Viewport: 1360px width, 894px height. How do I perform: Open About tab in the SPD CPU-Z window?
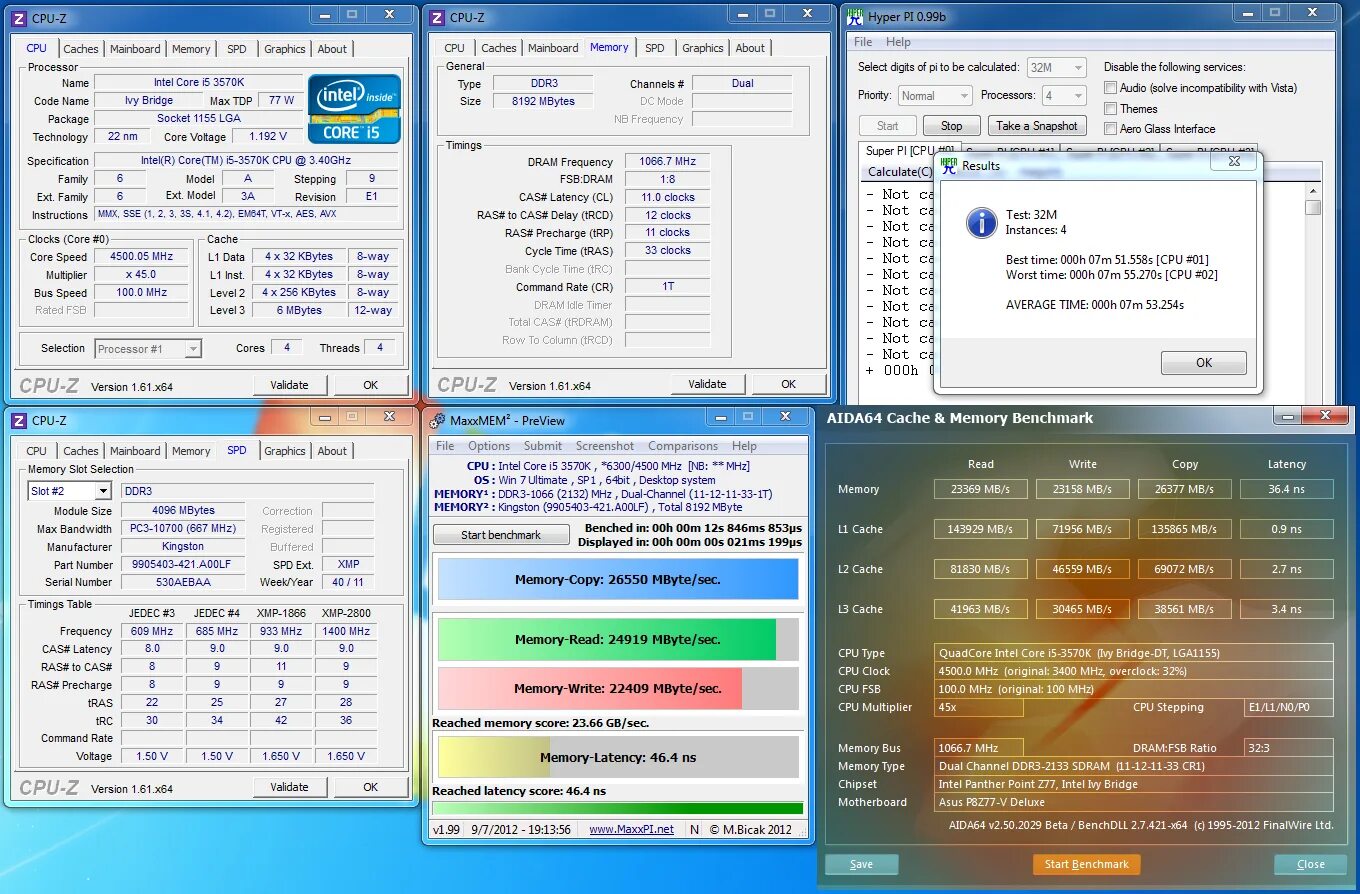[332, 451]
